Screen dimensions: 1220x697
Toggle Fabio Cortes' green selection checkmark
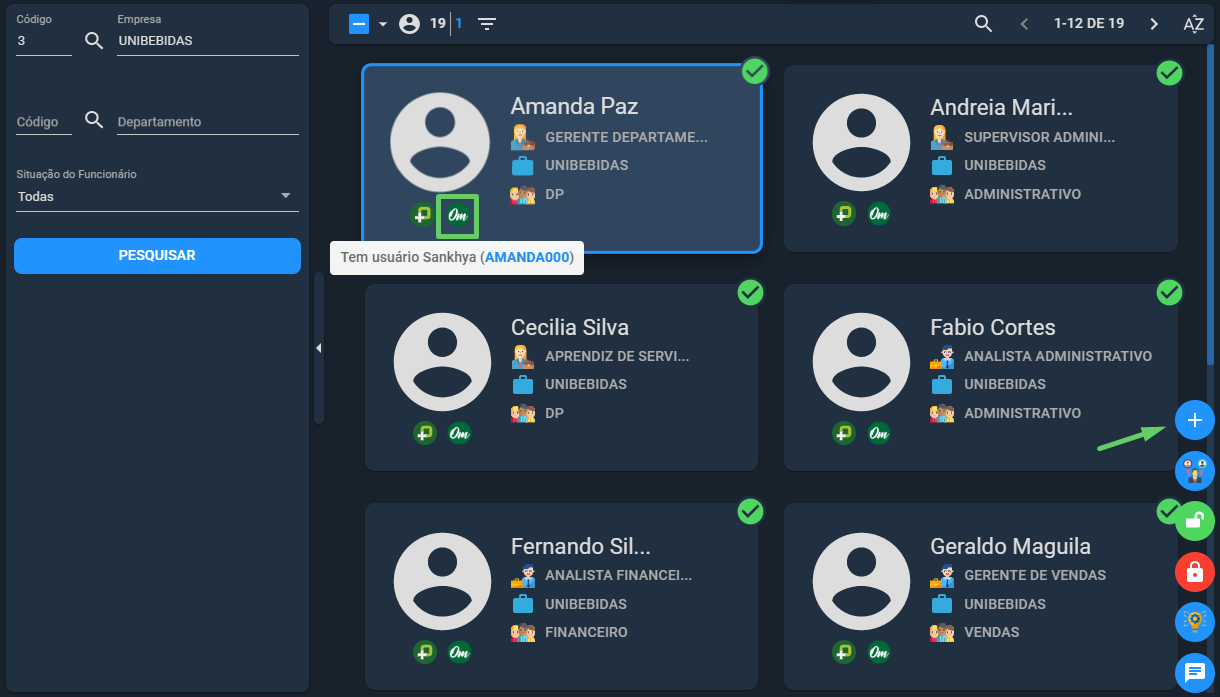click(x=1169, y=292)
